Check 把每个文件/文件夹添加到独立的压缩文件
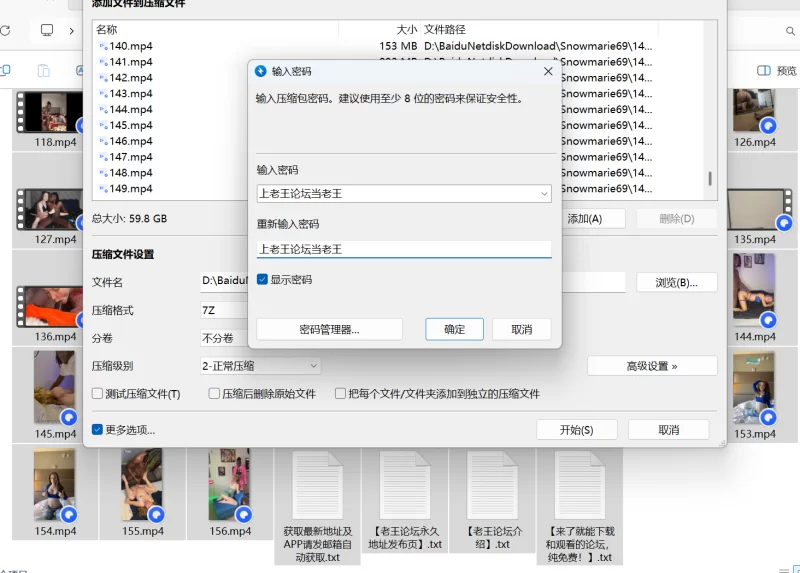The image size is (800, 573). click(x=340, y=393)
